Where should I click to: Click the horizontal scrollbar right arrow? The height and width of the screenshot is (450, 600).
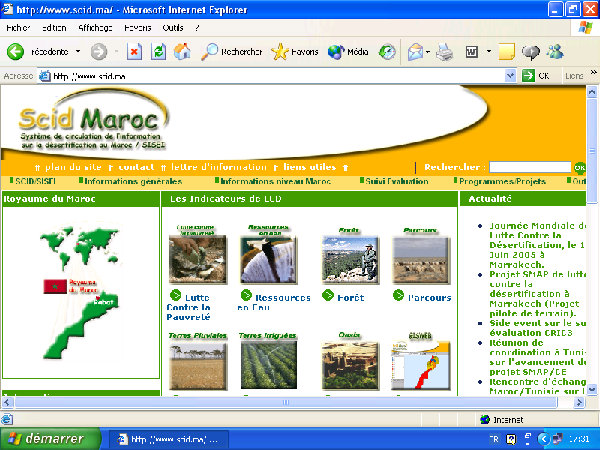click(579, 402)
